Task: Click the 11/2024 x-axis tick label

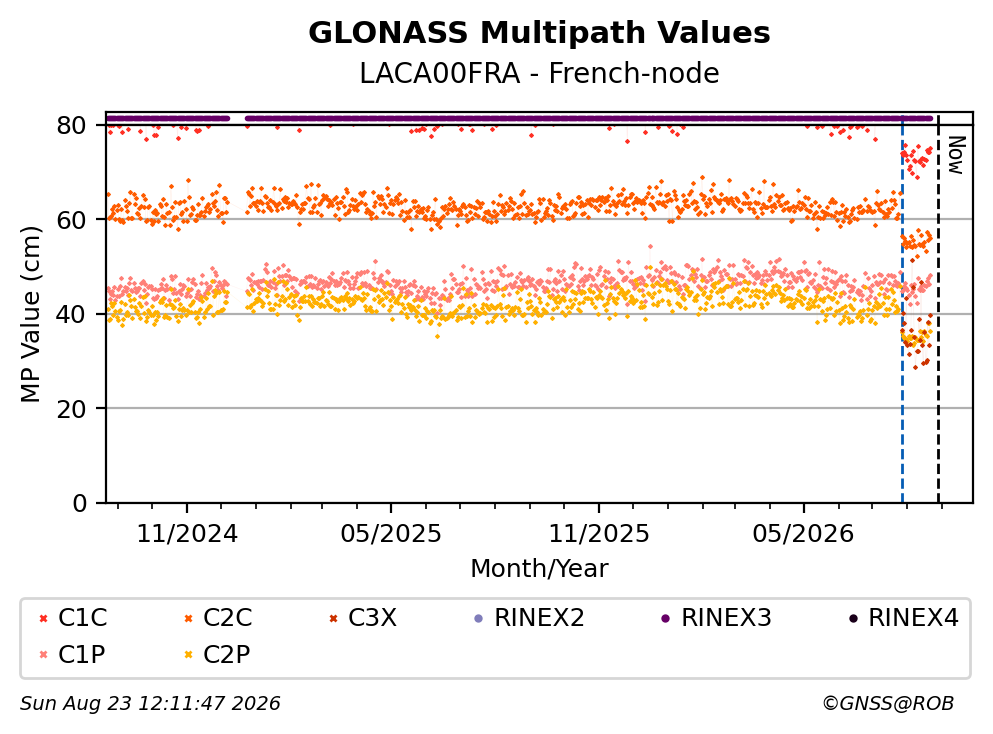Action: pos(187,534)
